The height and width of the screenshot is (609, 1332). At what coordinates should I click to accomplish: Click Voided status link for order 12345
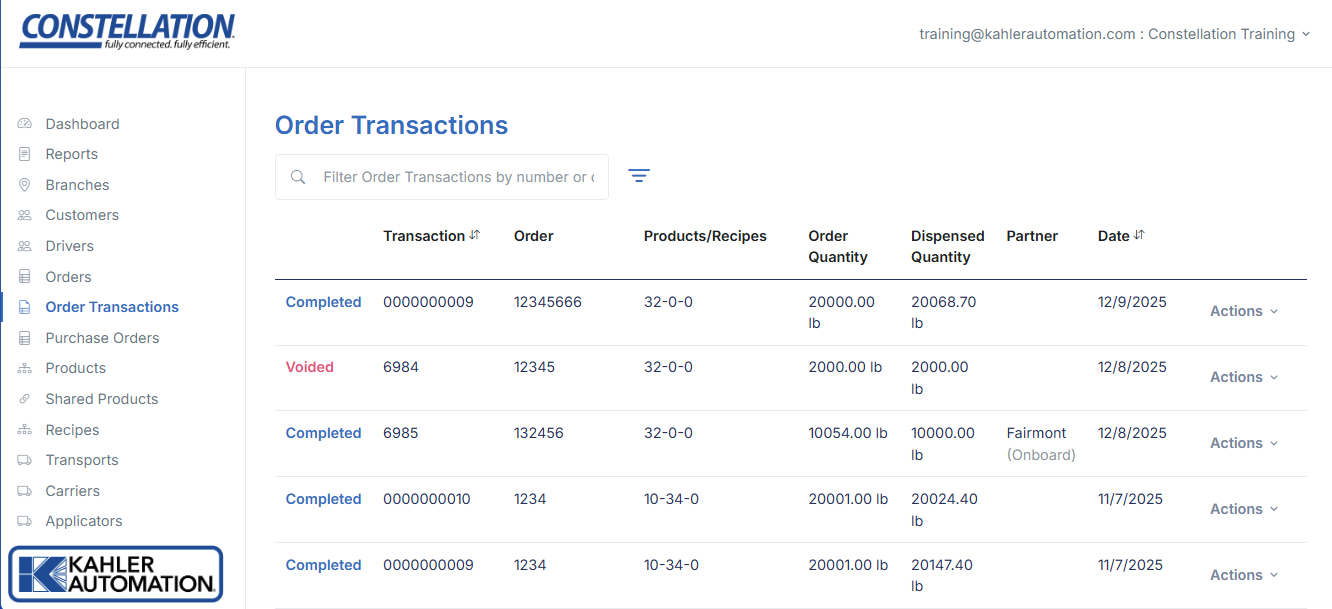310,367
